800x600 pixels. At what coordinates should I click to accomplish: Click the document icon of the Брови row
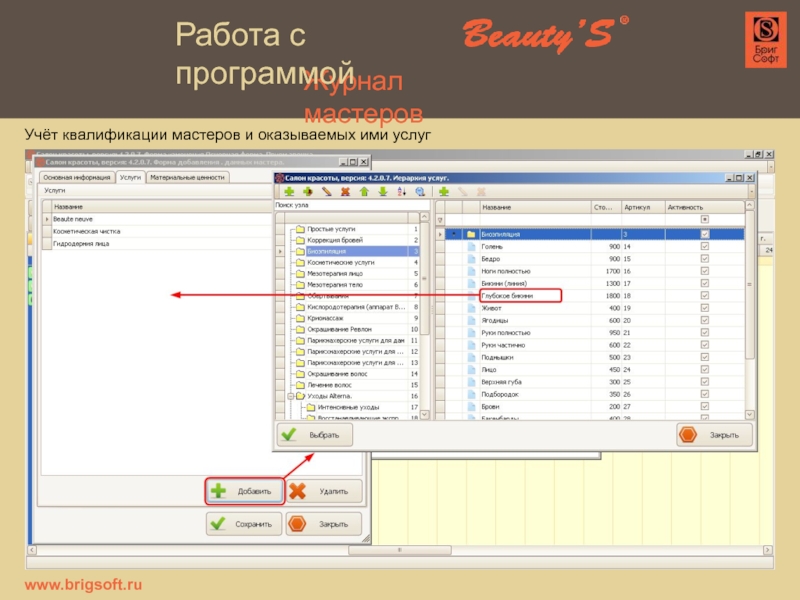[472, 407]
